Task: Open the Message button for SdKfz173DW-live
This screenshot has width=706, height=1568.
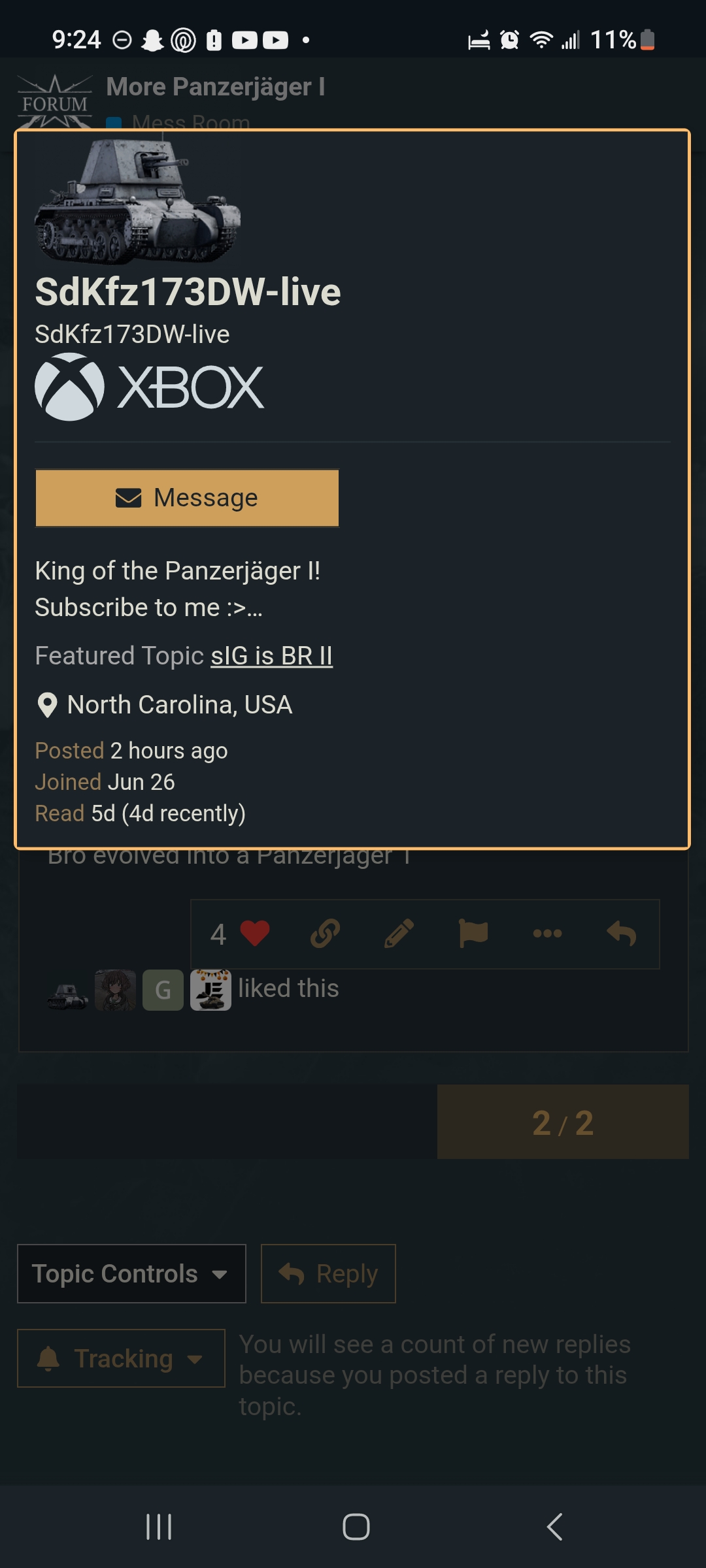Action: 187,498
